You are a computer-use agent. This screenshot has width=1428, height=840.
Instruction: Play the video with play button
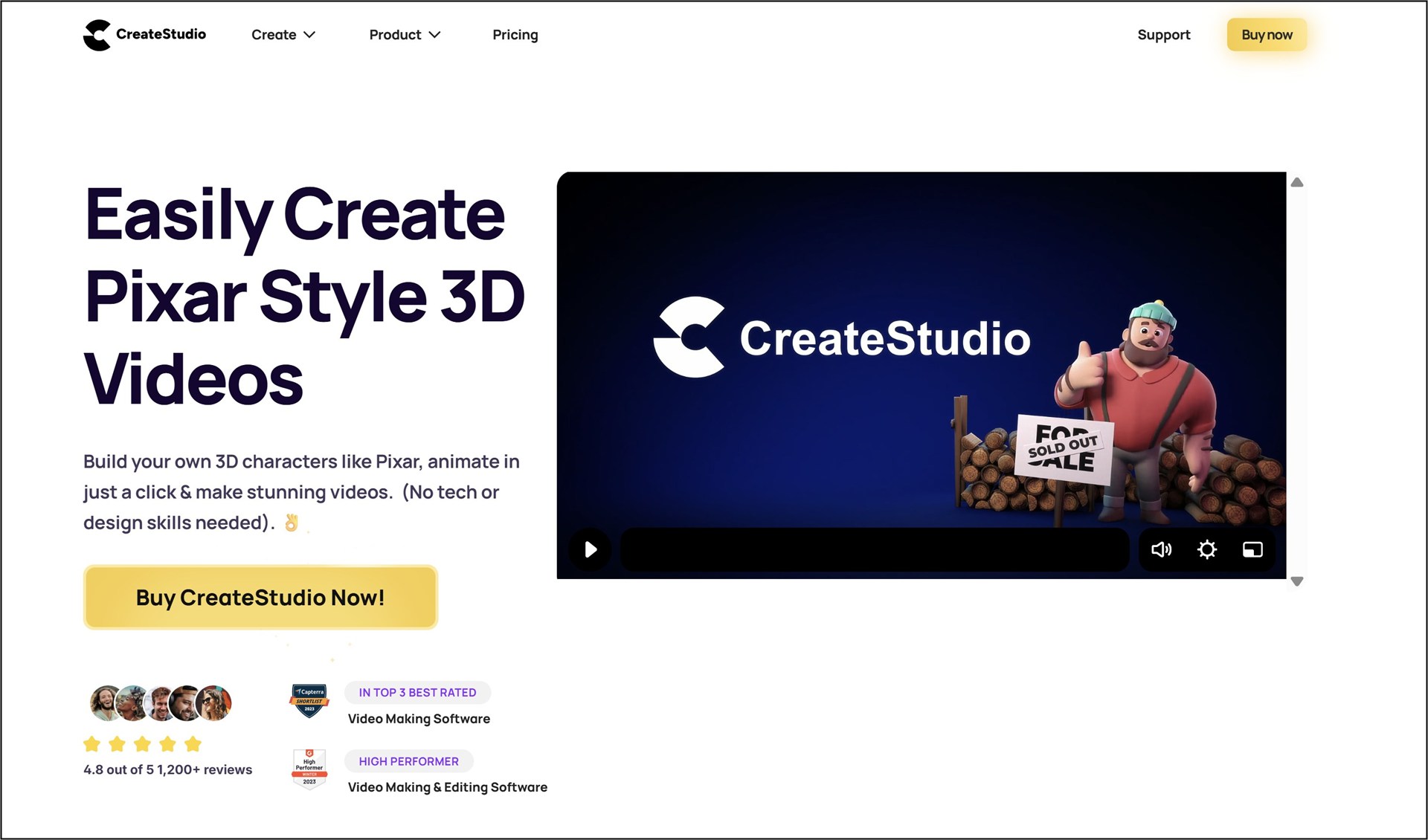point(591,550)
